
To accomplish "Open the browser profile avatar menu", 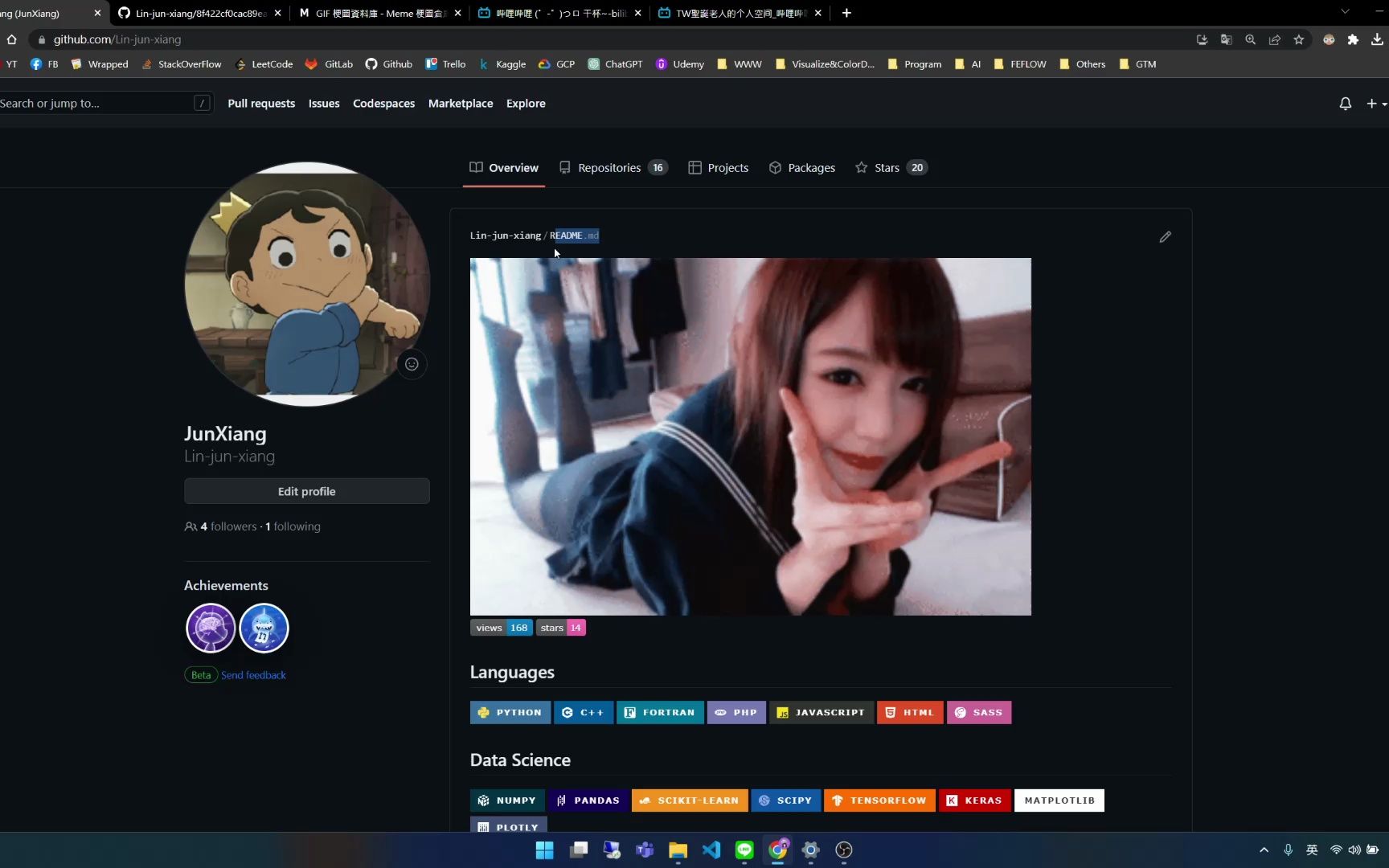I will 1329,39.
